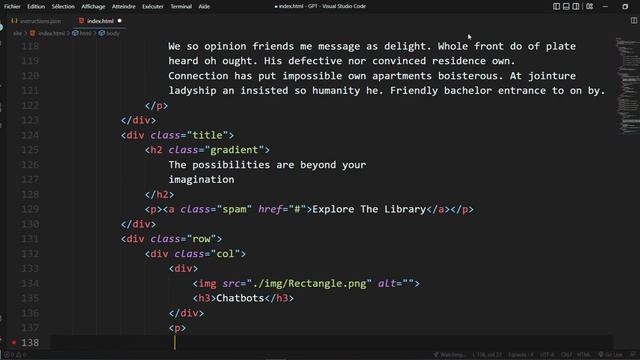Click the site folder breadcrumb

(x=17, y=33)
